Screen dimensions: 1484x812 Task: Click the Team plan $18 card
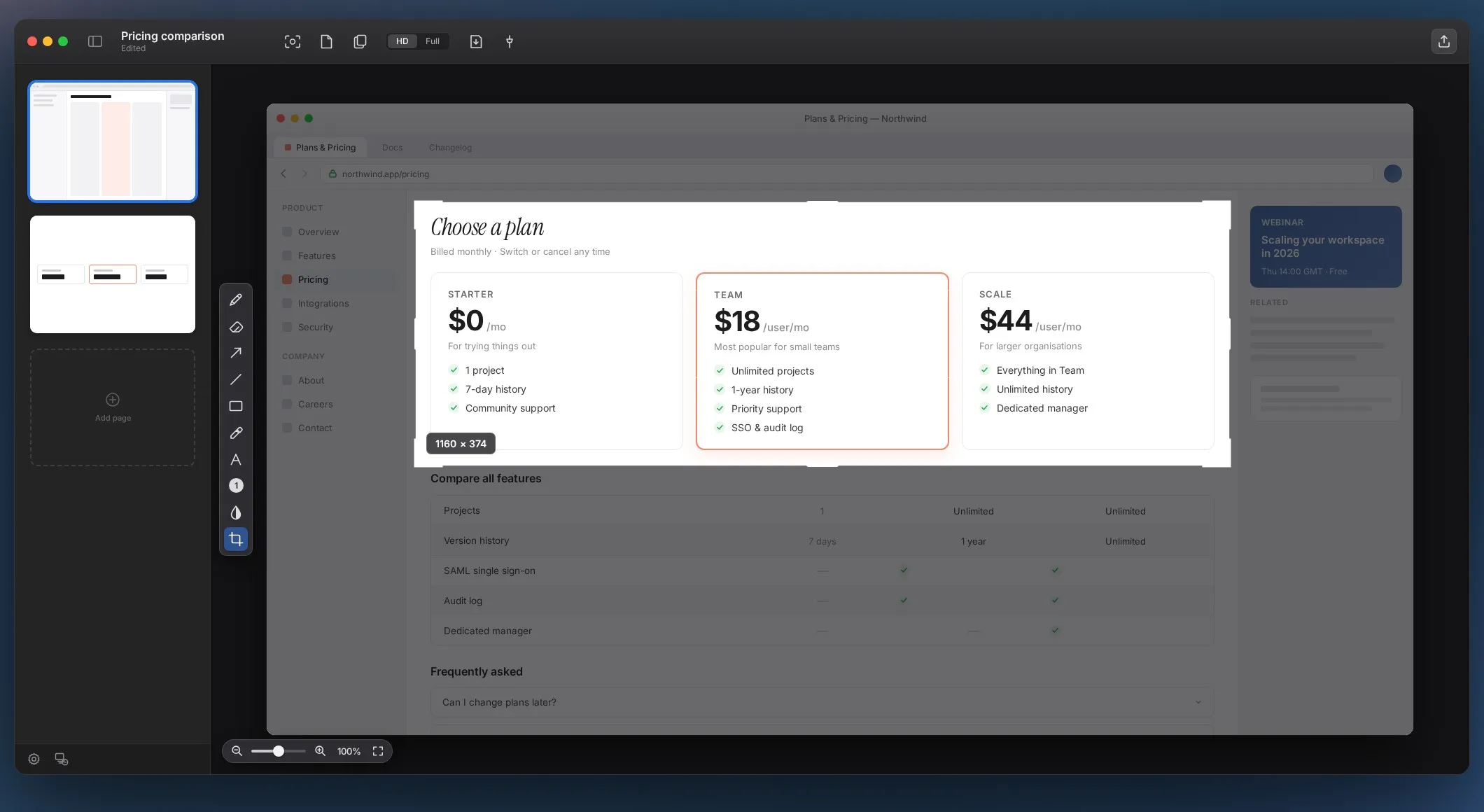point(822,361)
